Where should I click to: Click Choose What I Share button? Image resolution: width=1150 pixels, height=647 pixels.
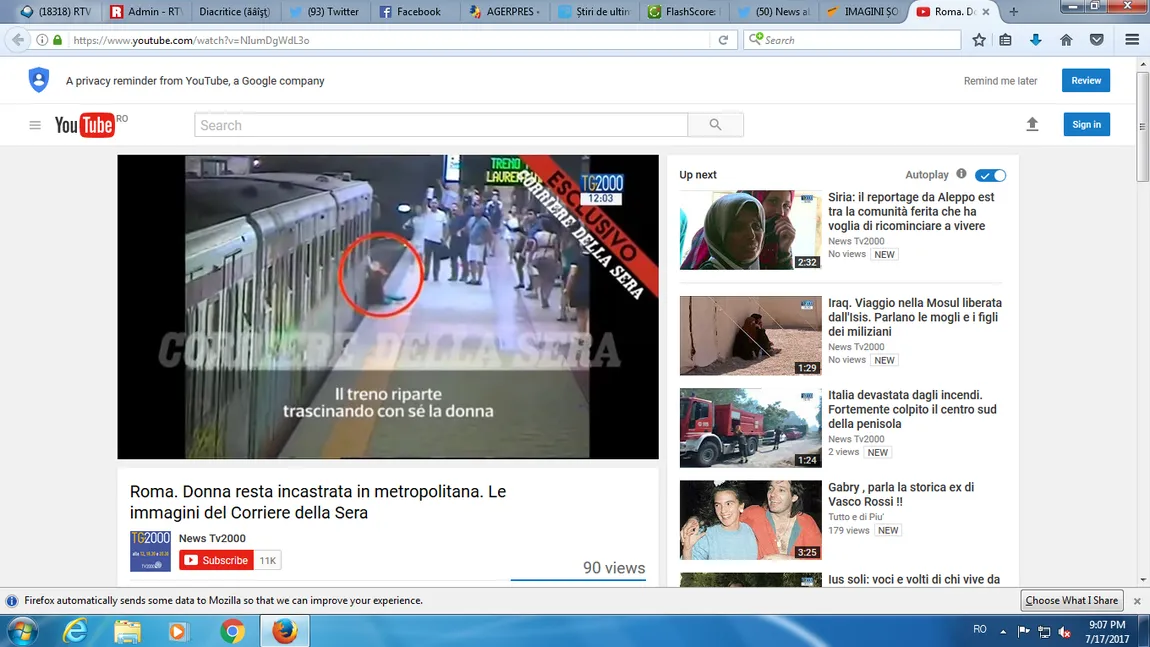(x=1072, y=600)
